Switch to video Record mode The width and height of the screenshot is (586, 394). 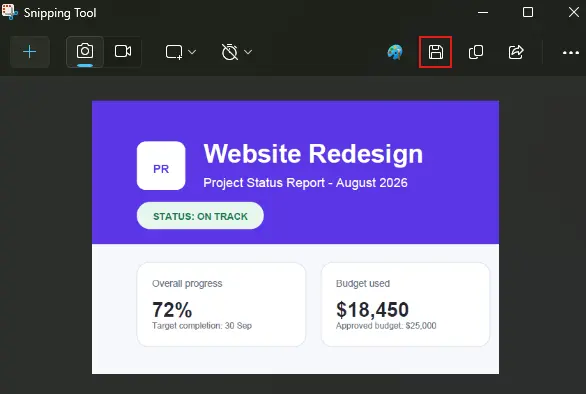[123, 52]
